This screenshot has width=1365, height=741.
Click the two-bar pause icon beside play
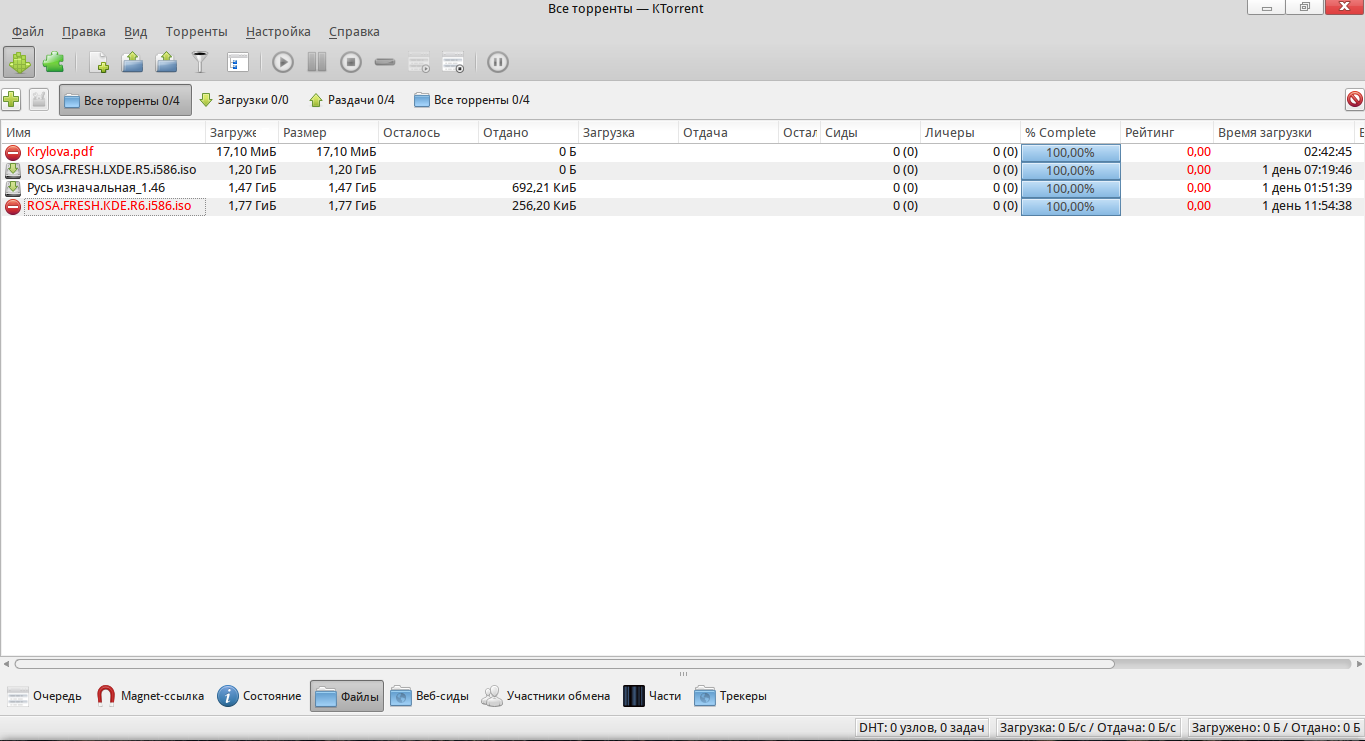click(317, 63)
